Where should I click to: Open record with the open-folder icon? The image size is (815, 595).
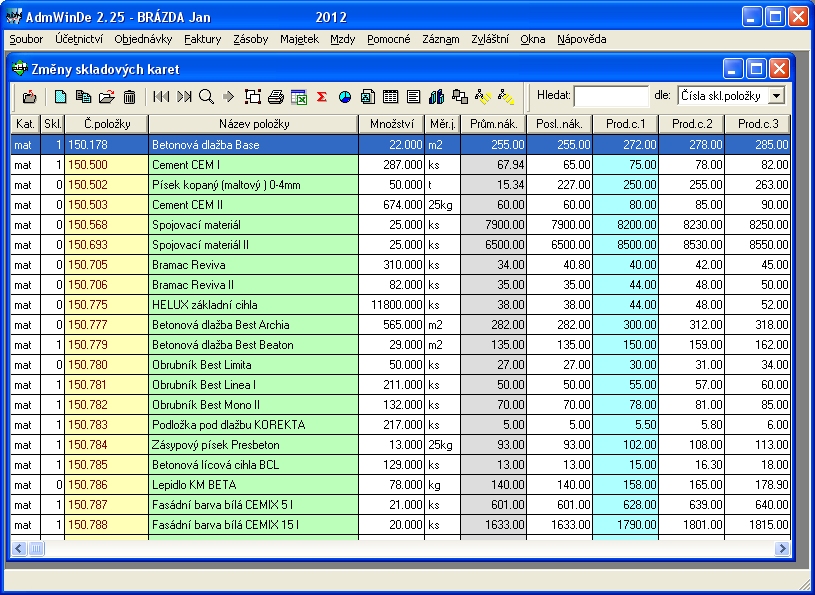click(106, 97)
